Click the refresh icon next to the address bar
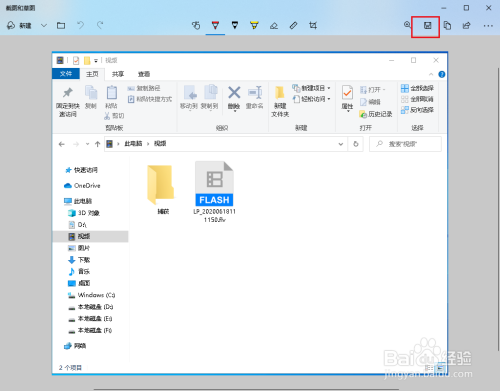Screen dimensions: 500x391 356,144
